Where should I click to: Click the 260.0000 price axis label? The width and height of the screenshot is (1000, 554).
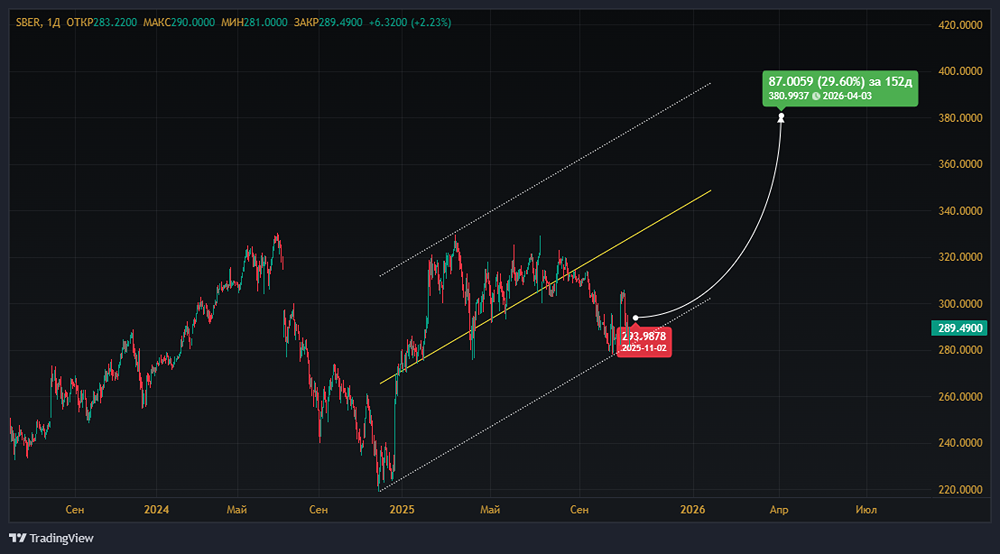point(960,397)
